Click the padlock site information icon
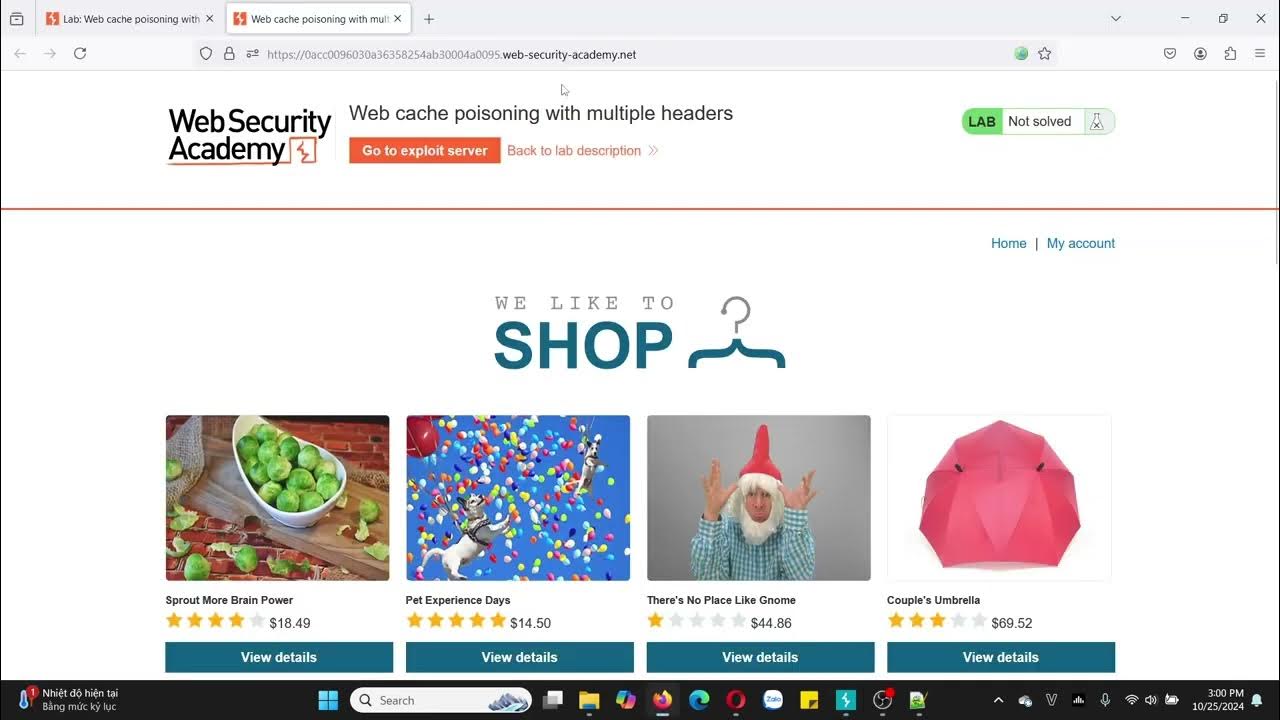 click(x=229, y=54)
